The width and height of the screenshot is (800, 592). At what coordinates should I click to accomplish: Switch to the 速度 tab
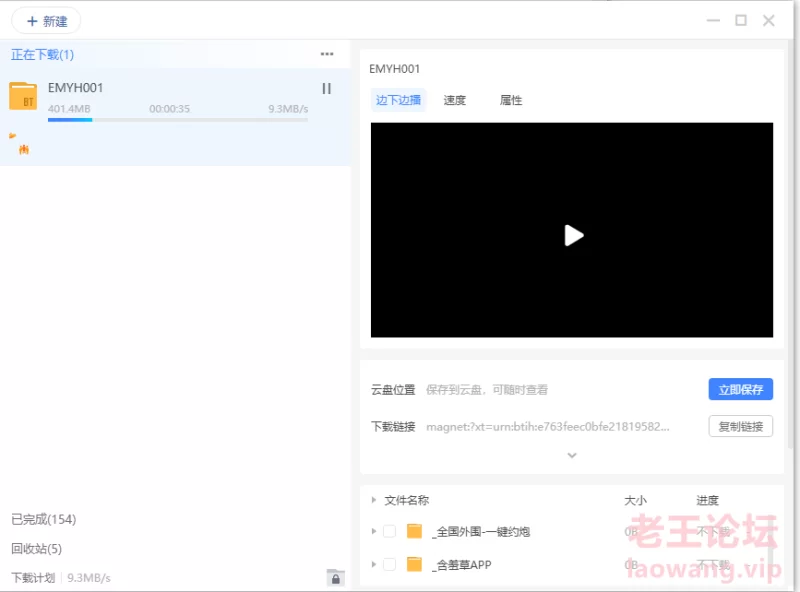(x=455, y=100)
